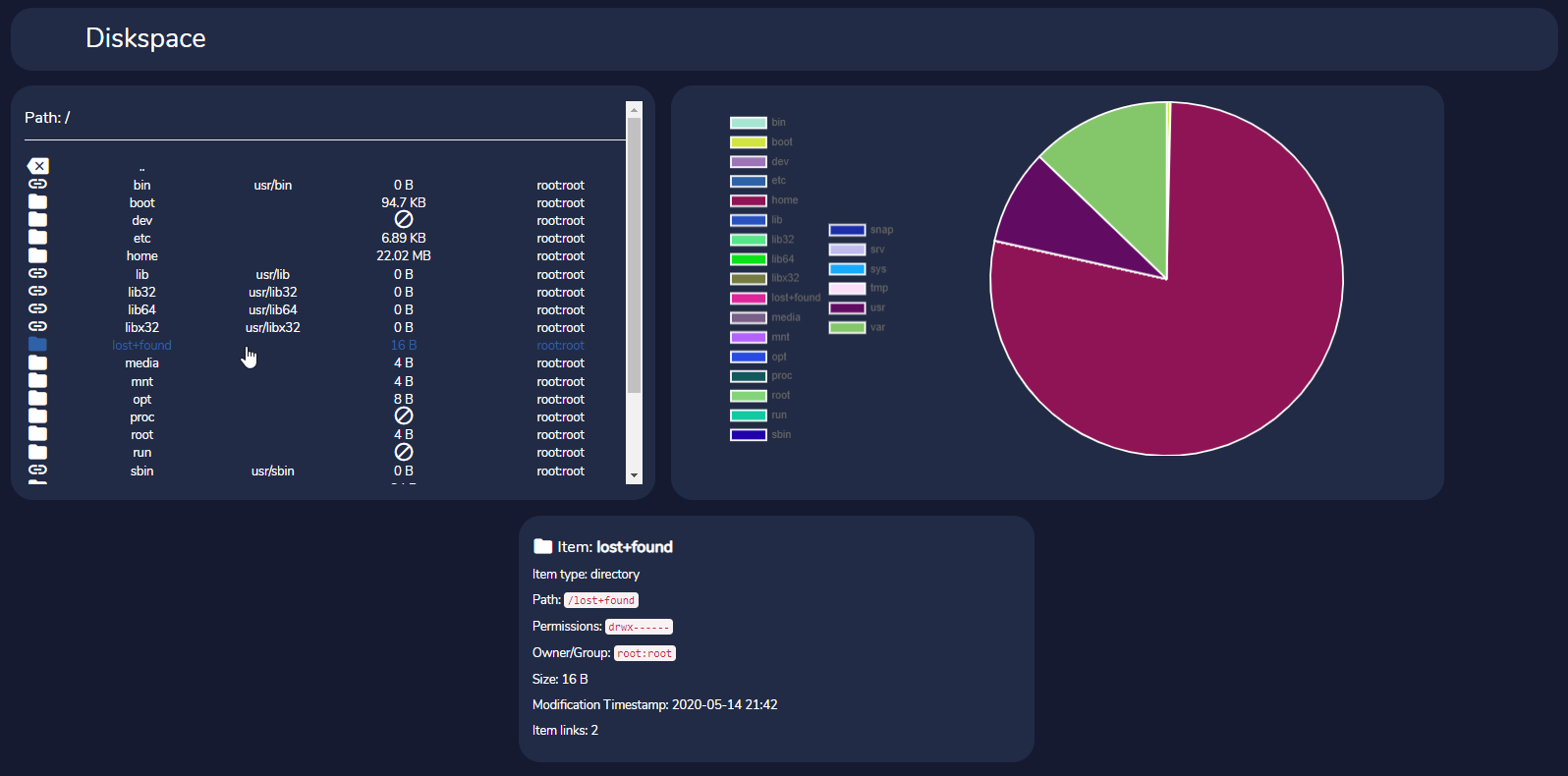Toggle the lost+found legend entry

(775, 298)
